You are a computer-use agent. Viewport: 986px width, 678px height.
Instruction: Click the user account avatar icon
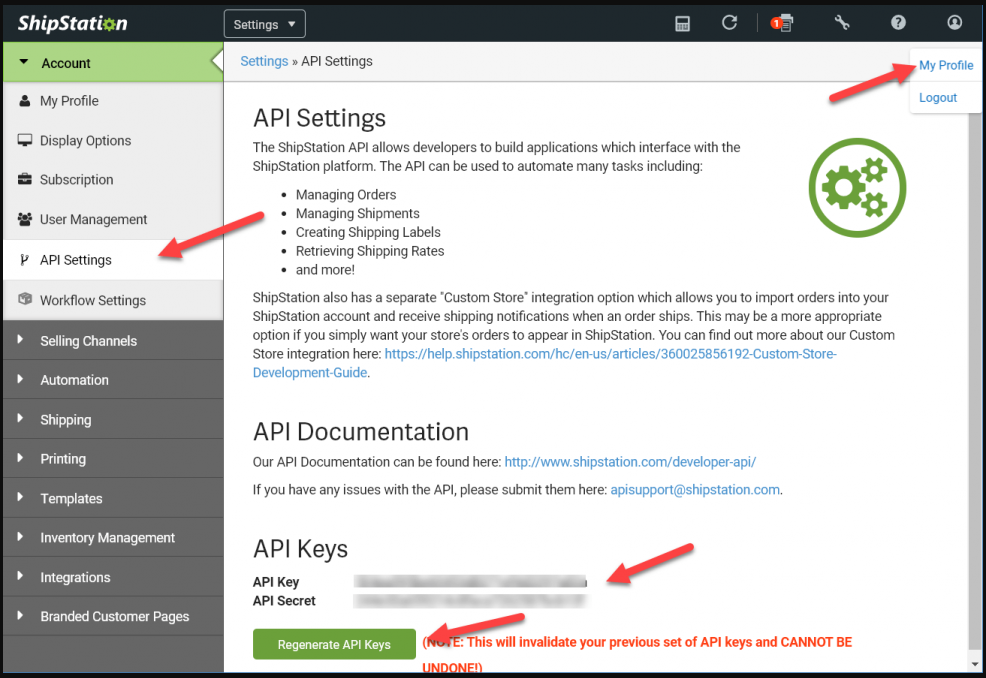[954, 23]
